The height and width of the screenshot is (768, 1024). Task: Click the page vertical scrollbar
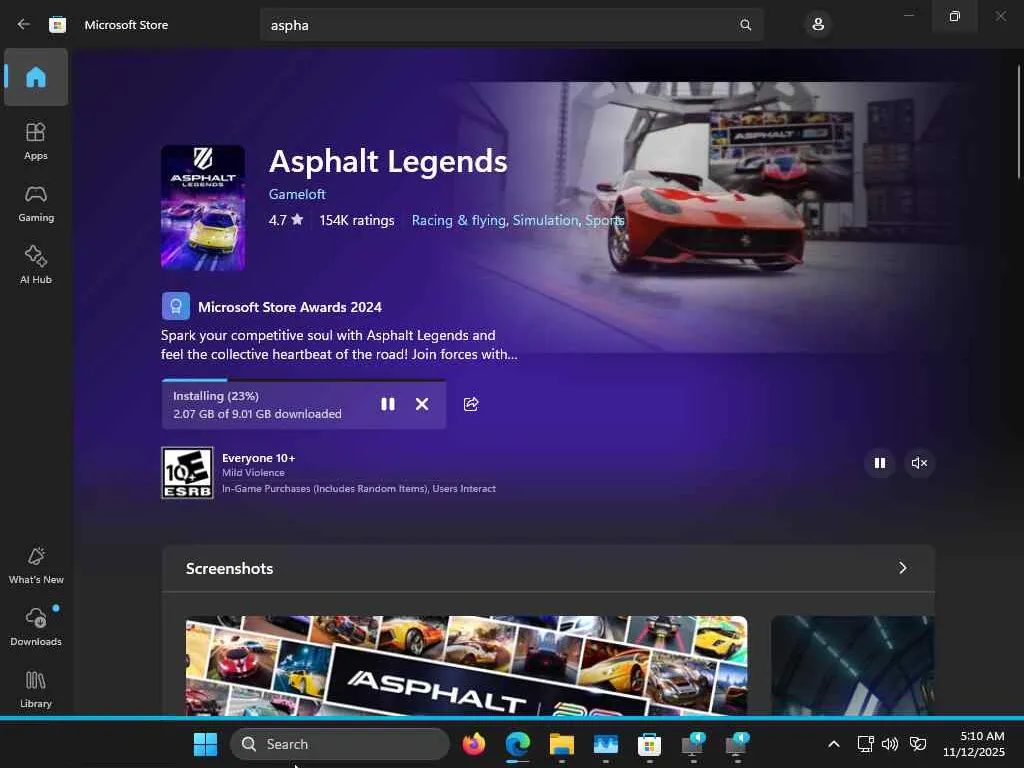pos(1018,121)
